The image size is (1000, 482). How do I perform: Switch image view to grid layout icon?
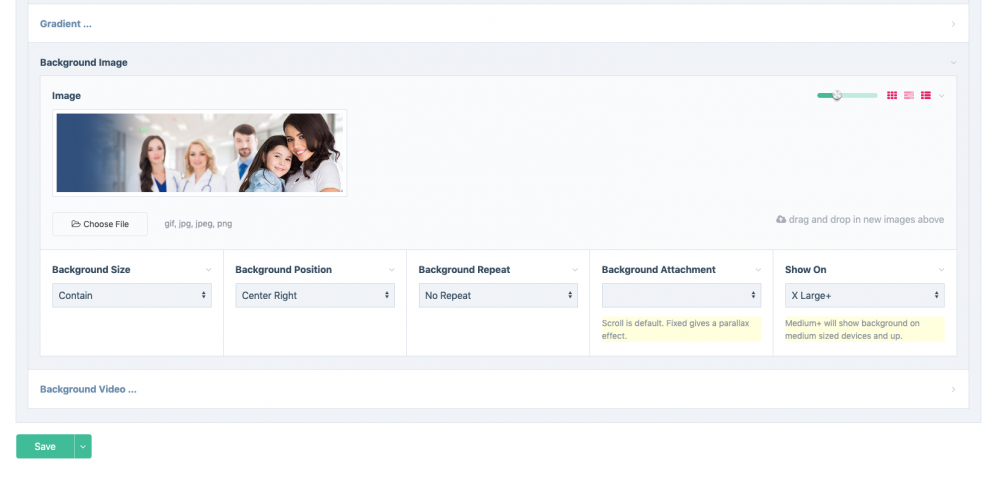(x=892, y=95)
